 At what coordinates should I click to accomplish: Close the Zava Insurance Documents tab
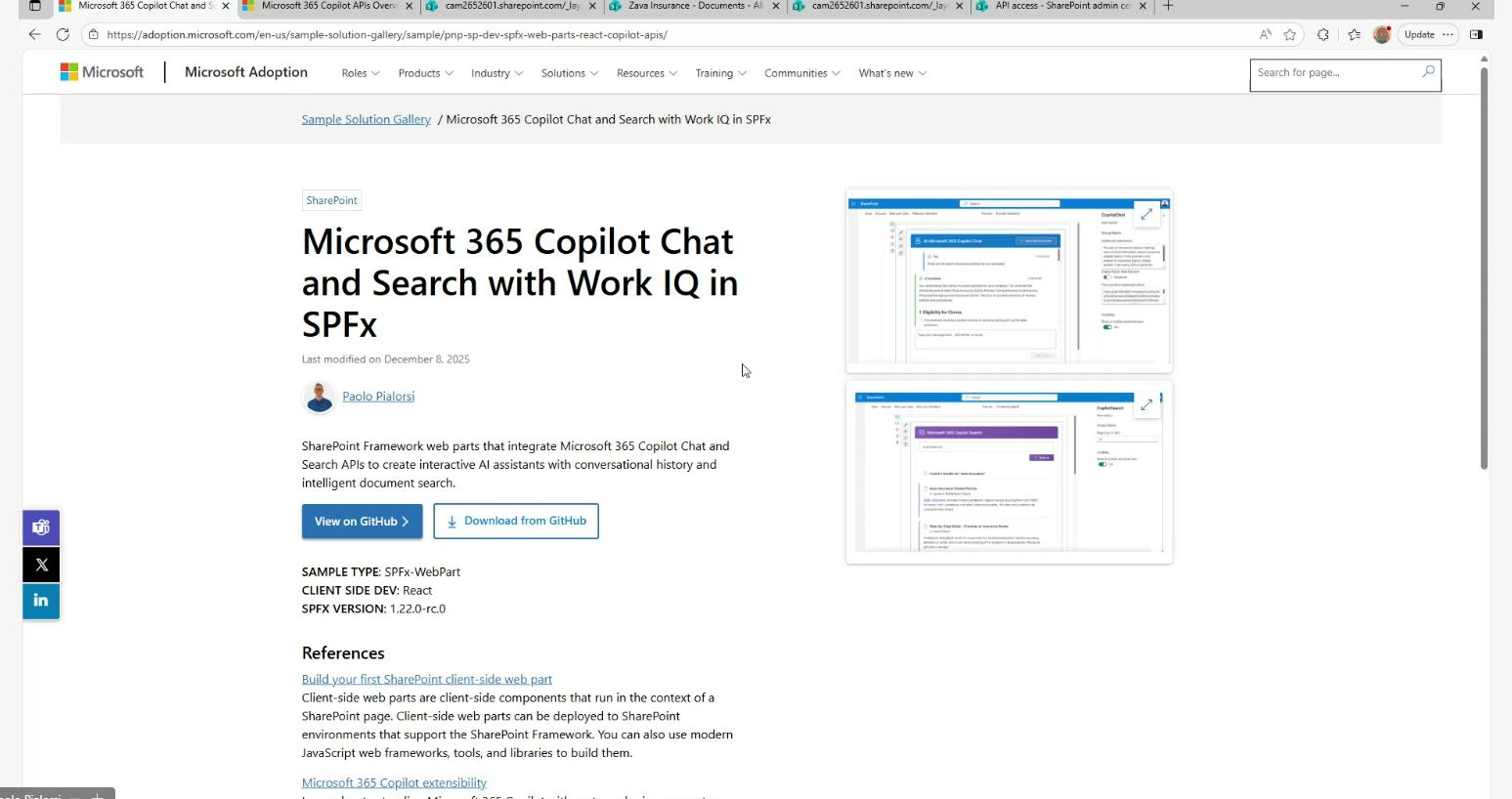(776, 6)
